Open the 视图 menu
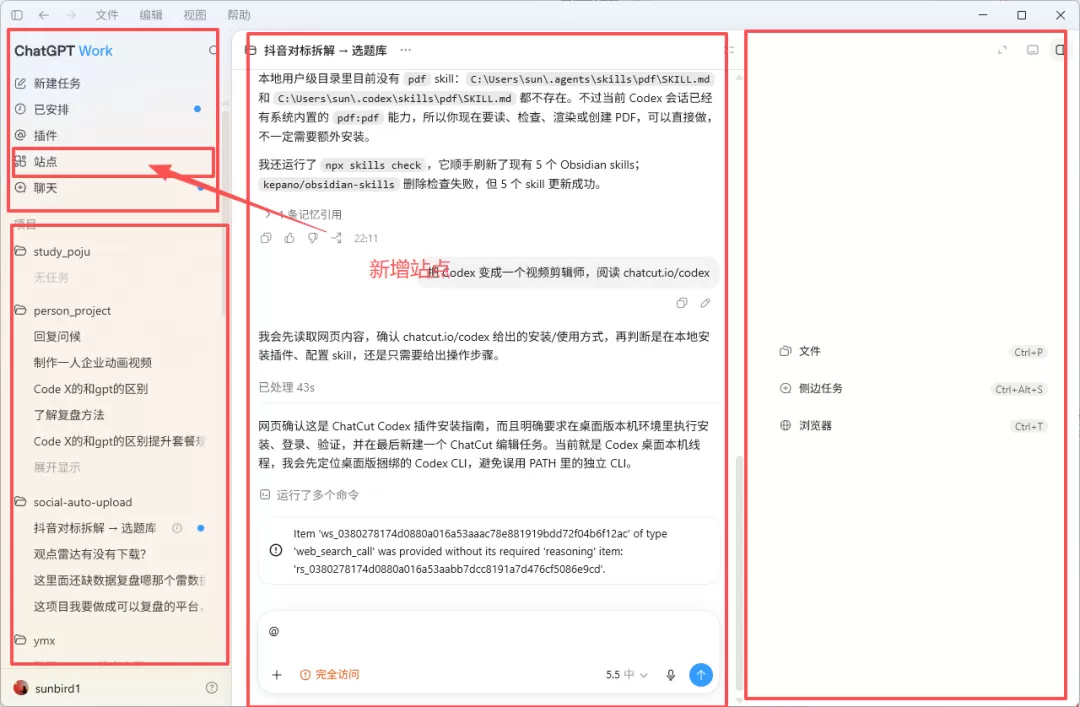Screen dimensions: 1080x707 point(195,14)
